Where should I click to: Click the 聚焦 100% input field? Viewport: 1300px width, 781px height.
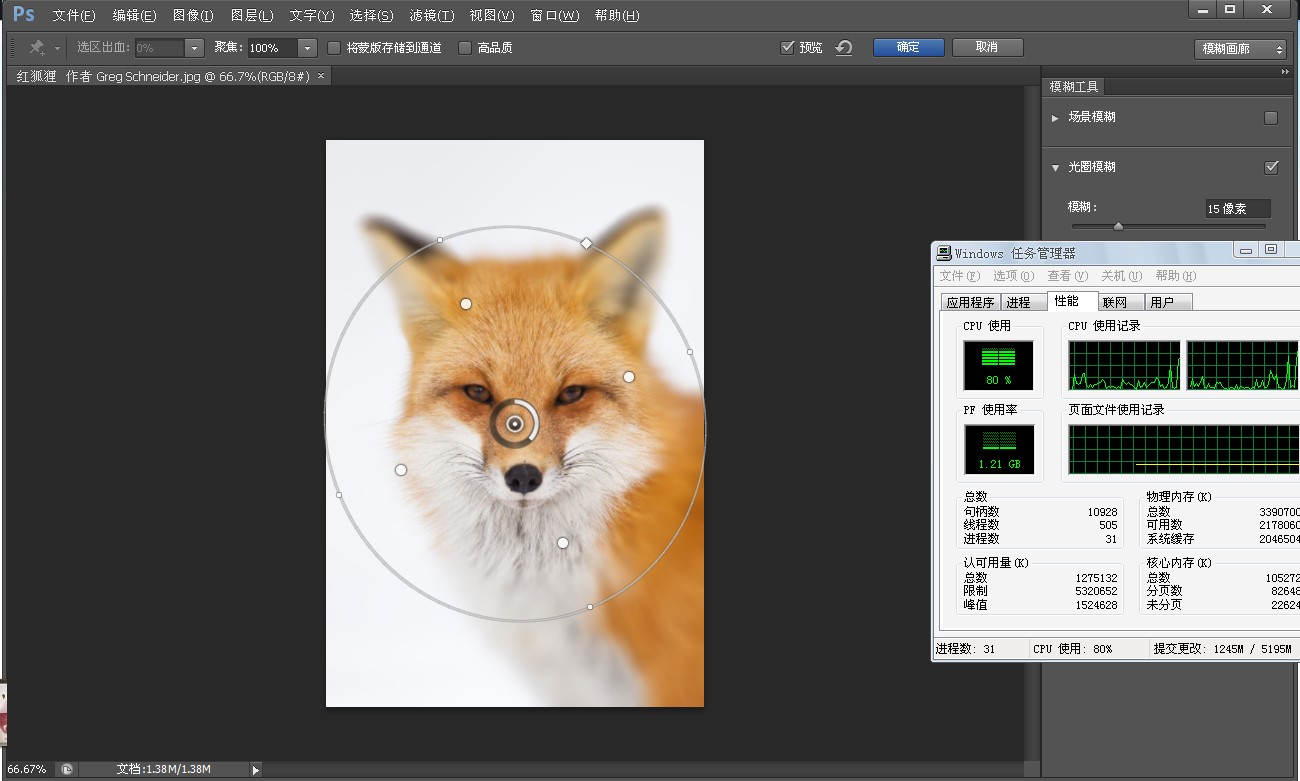[272, 48]
